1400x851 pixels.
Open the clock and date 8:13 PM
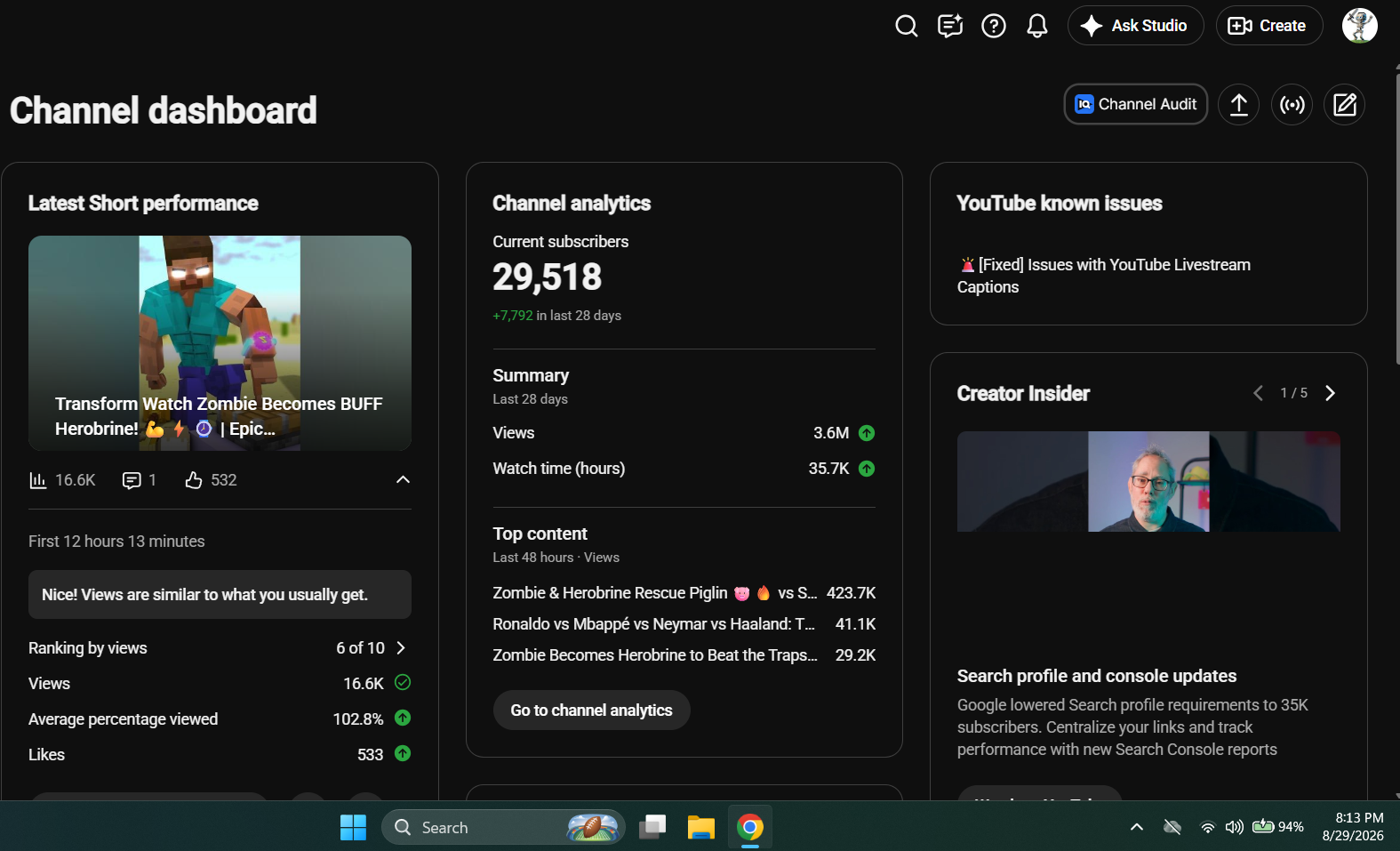click(x=1353, y=827)
